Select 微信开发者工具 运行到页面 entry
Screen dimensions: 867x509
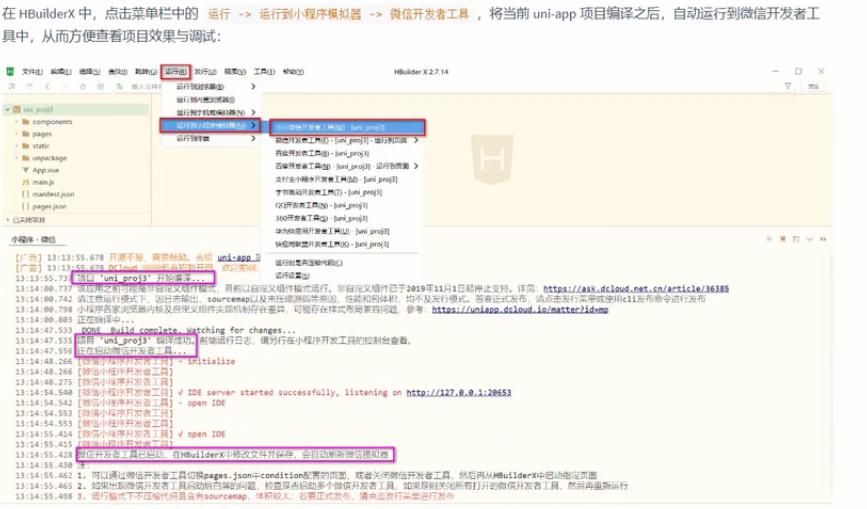(345, 140)
